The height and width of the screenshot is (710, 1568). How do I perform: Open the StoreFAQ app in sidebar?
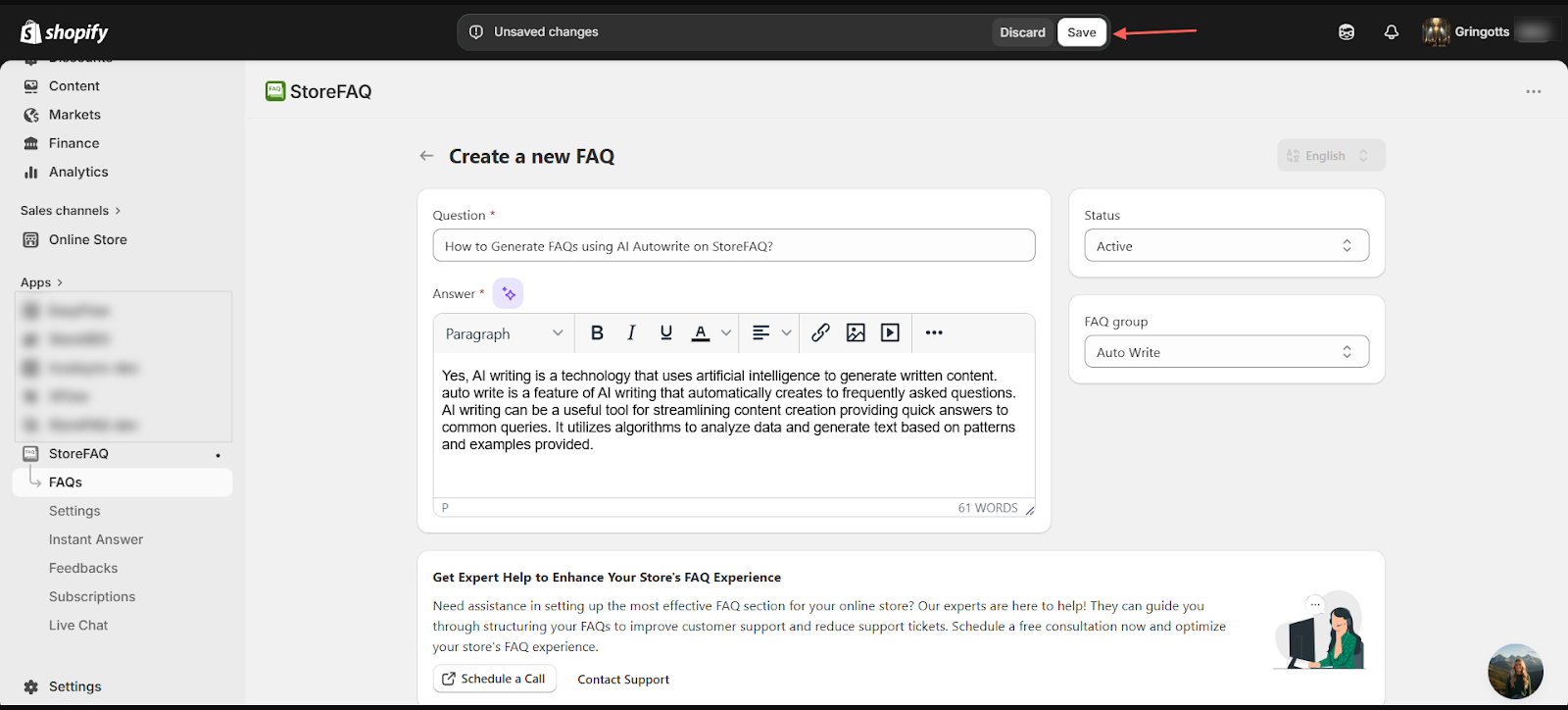(78, 454)
